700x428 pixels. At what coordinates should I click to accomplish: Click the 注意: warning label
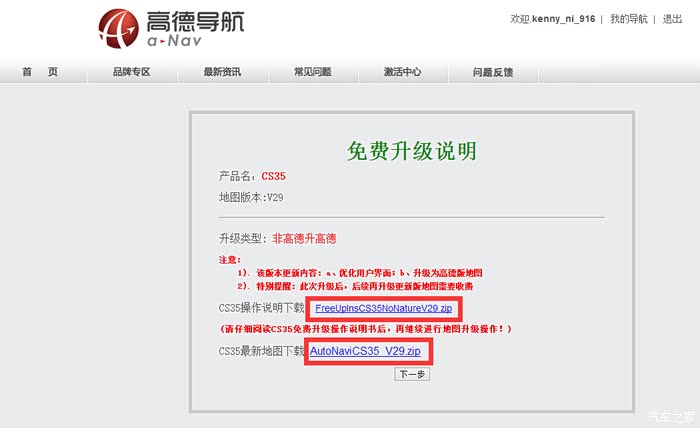tap(230, 259)
